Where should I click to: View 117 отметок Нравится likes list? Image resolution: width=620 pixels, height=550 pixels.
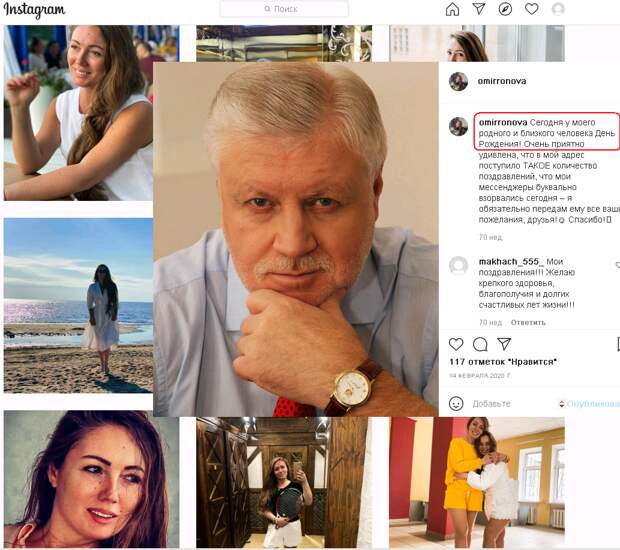503,362
